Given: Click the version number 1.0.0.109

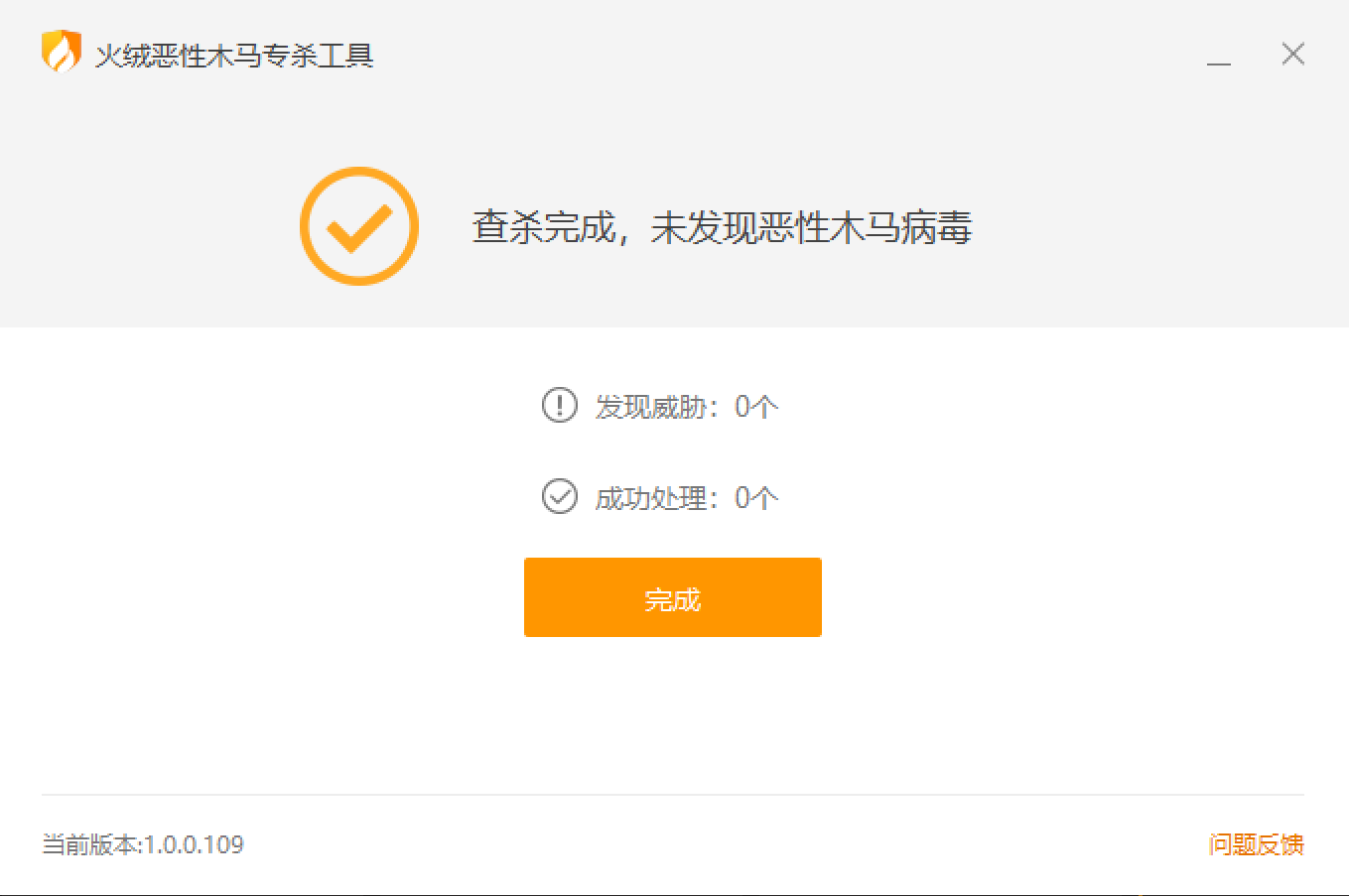Looking at the screenshot, I should 195,844.
